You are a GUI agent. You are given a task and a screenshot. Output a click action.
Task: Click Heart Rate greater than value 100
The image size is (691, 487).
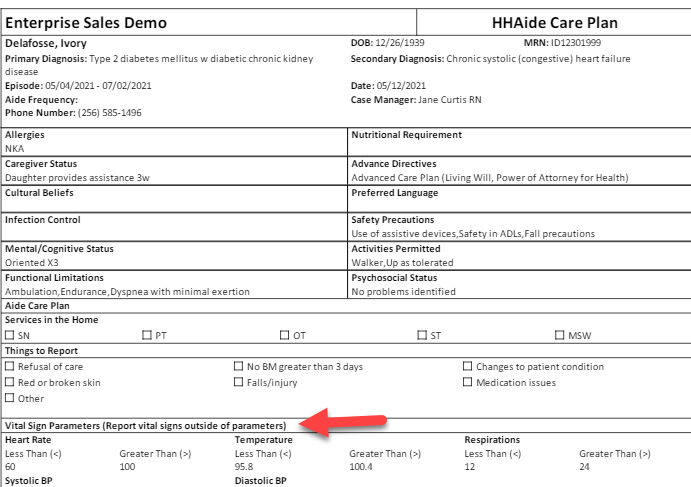(x=127, y=467)
